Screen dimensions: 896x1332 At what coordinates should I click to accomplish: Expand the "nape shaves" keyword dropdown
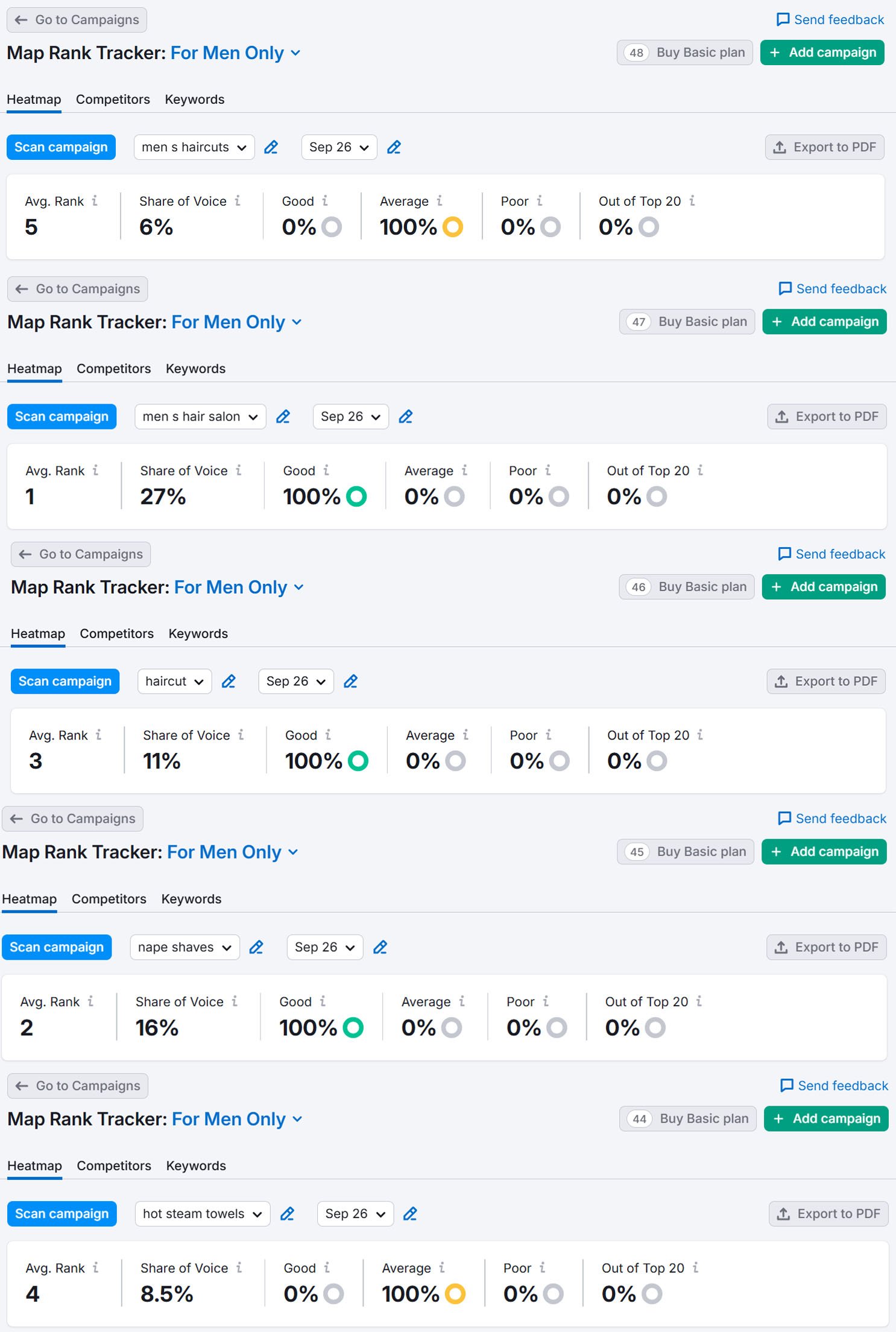[185, 947]
